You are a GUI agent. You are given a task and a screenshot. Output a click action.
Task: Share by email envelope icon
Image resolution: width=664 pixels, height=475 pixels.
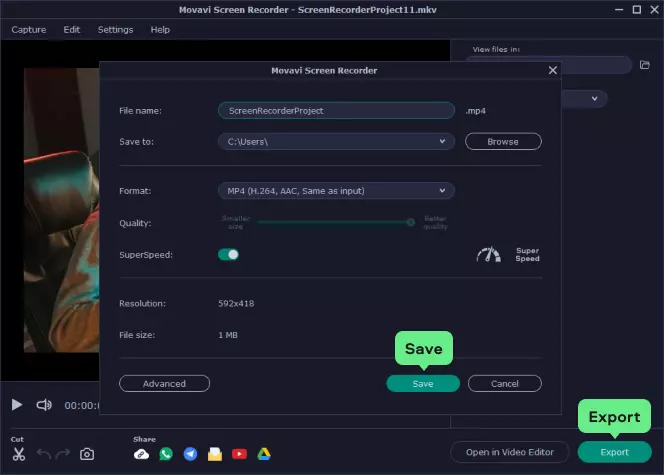tap(215, 454)
